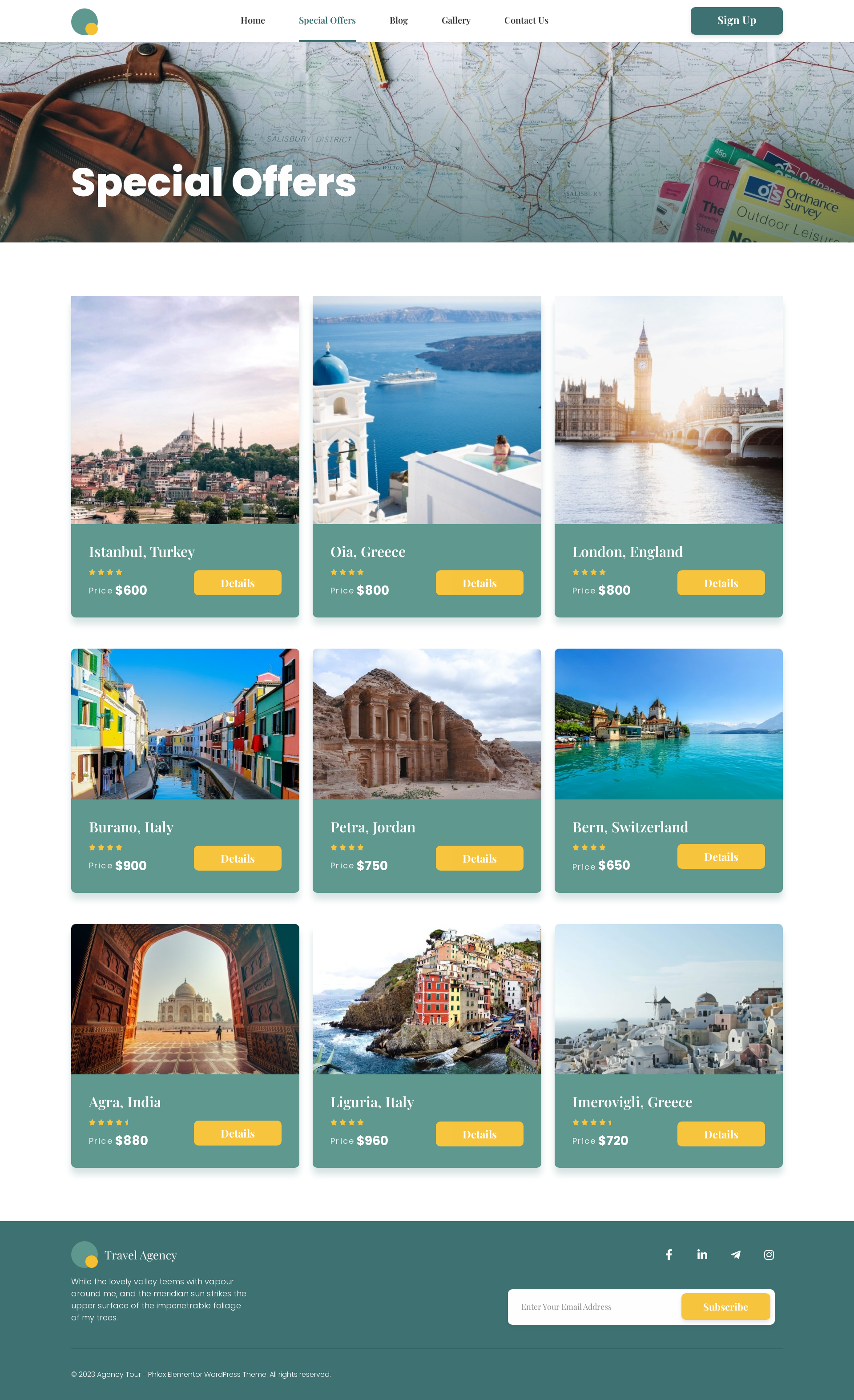Image resolution: width=854 pixels, height=1400 pixels.
Task: Click the Subscribe button
Action: pyautogui.click(x=725, y=1307)
